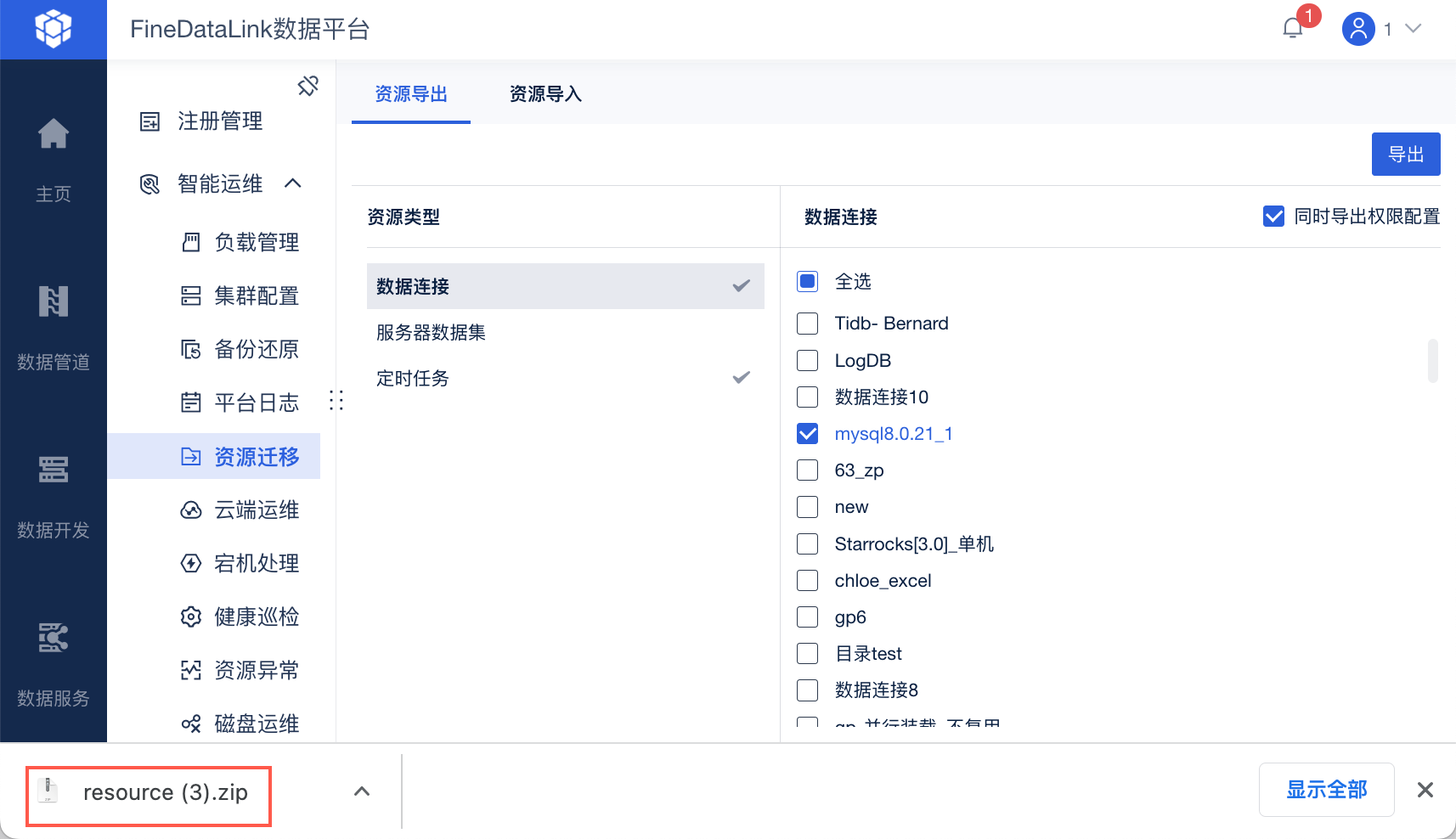Click the user avatar icon
This screenshot has height=839, width=1456.
1358,29
